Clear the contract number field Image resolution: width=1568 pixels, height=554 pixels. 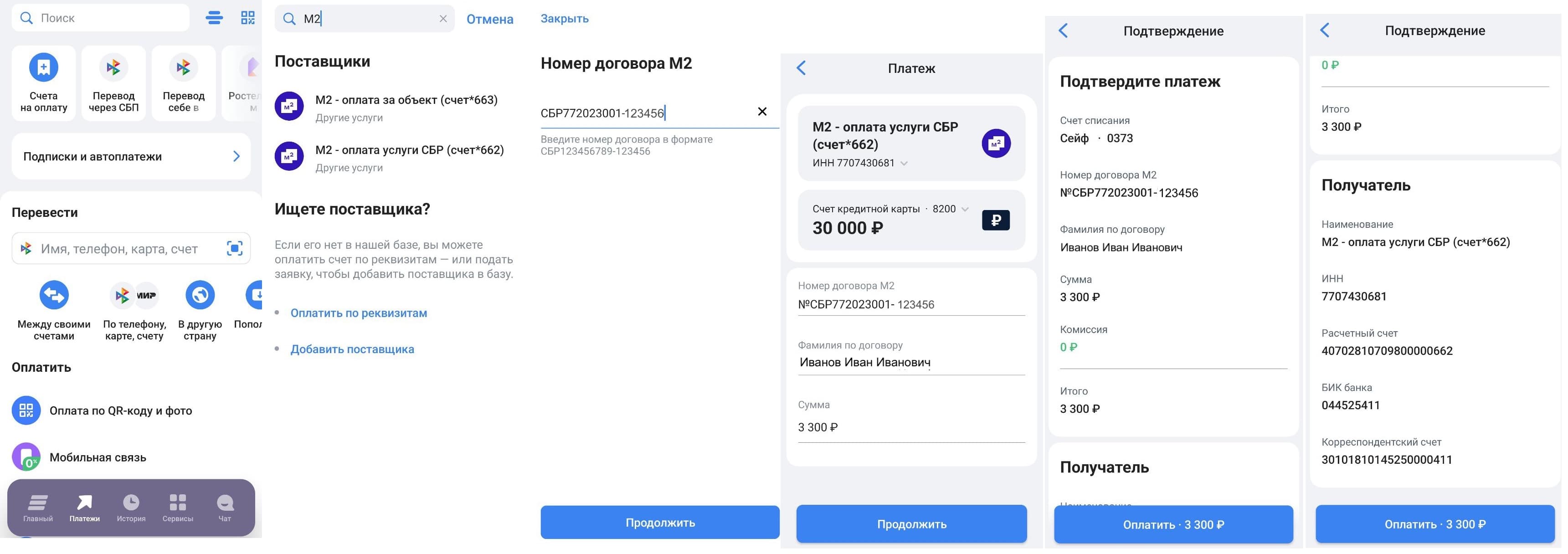pos(762,112)
